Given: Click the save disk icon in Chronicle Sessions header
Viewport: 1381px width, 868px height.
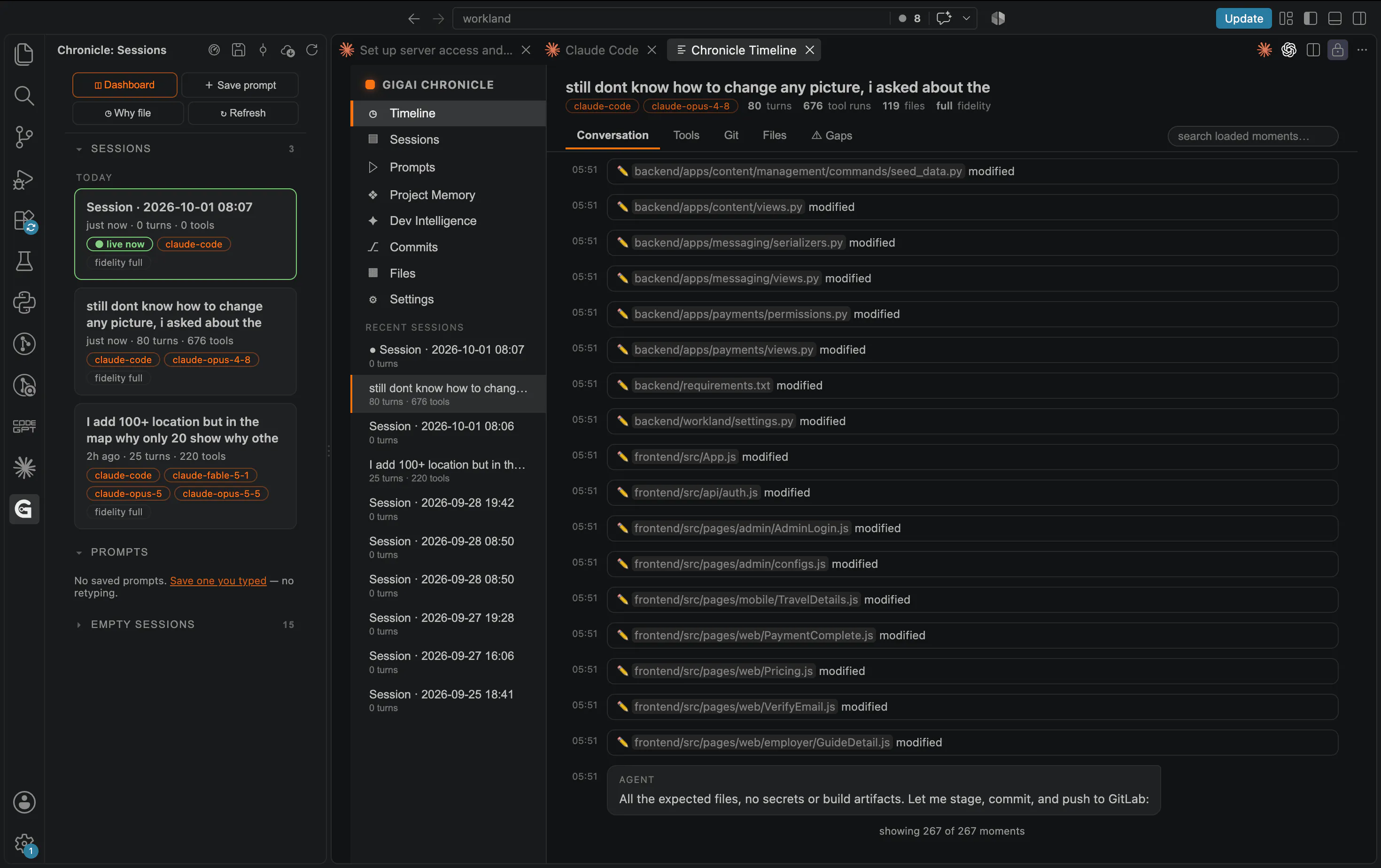Looking at the screenshot, I should tap(238, 50).
